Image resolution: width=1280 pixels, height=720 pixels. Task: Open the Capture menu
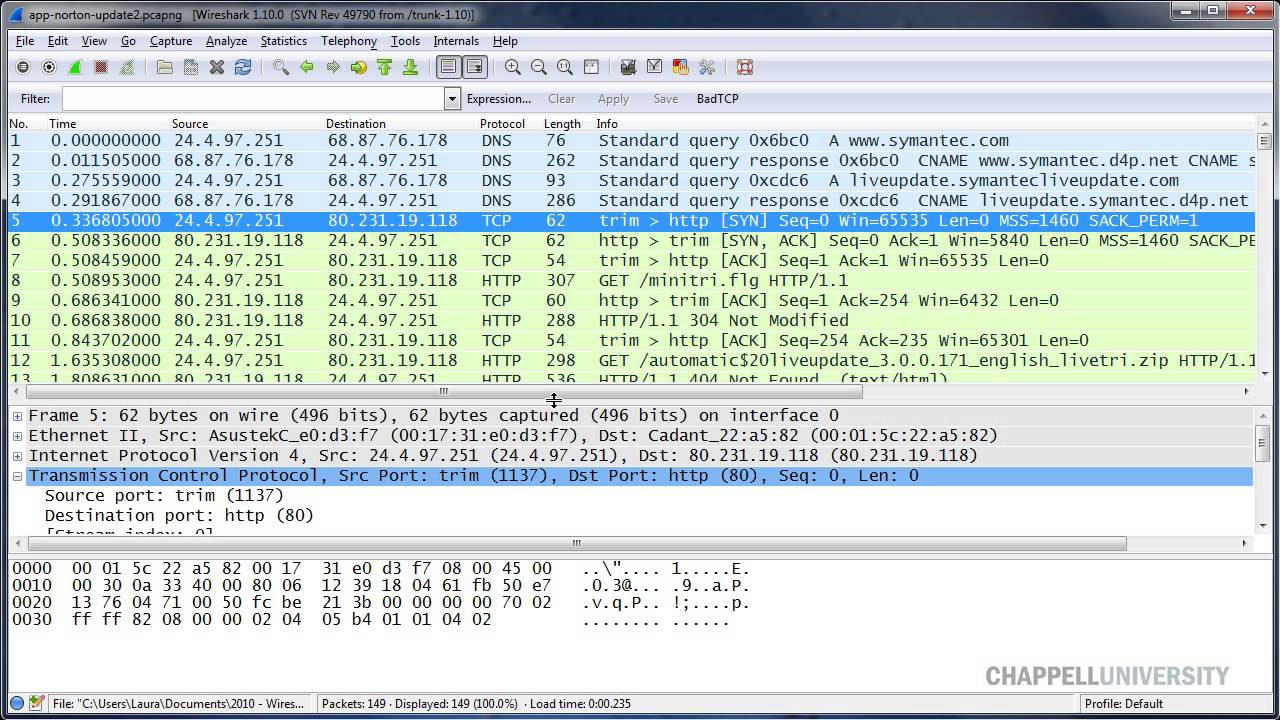tap(171, 41)
